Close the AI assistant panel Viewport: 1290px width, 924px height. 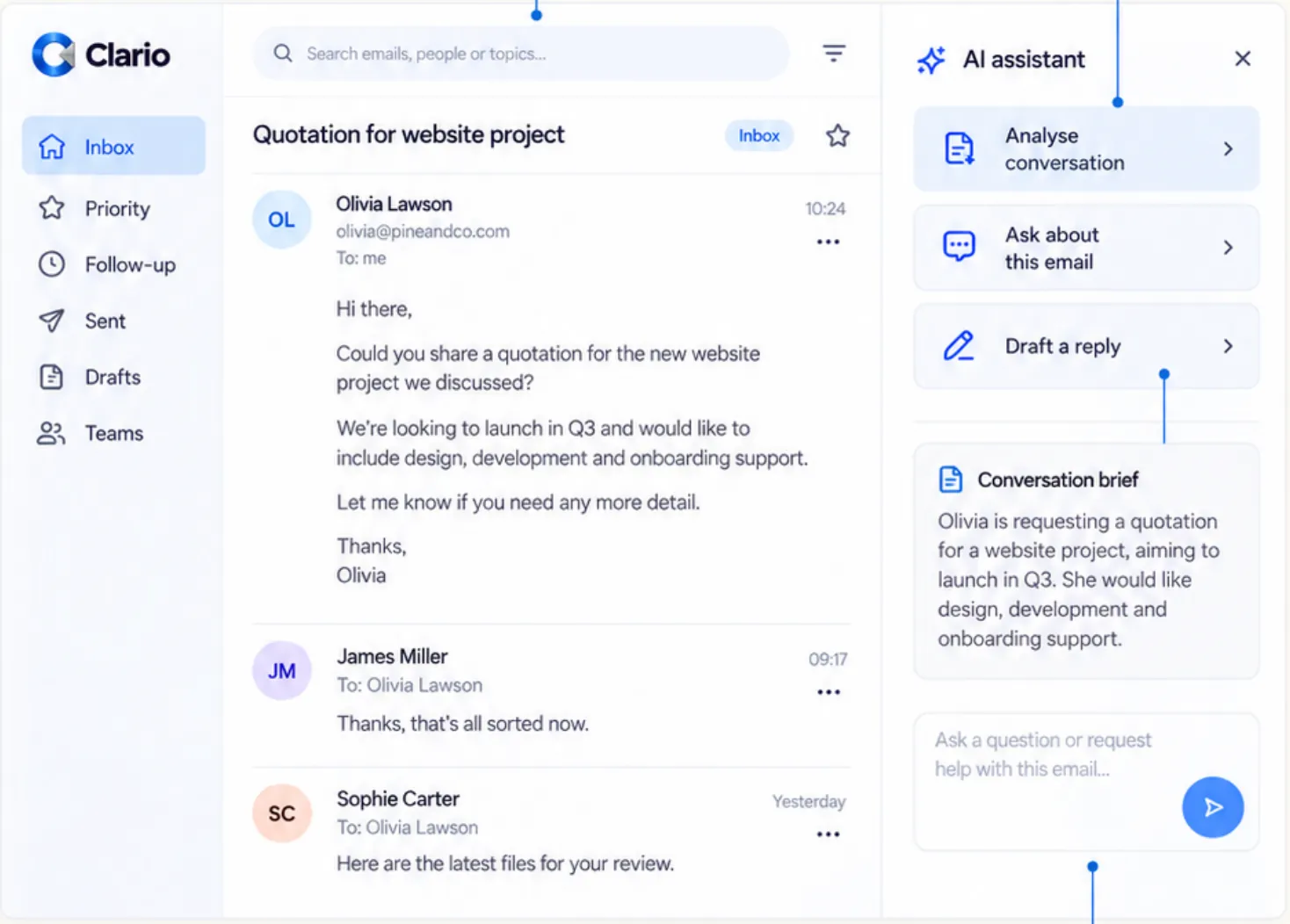click(1243, 59)
